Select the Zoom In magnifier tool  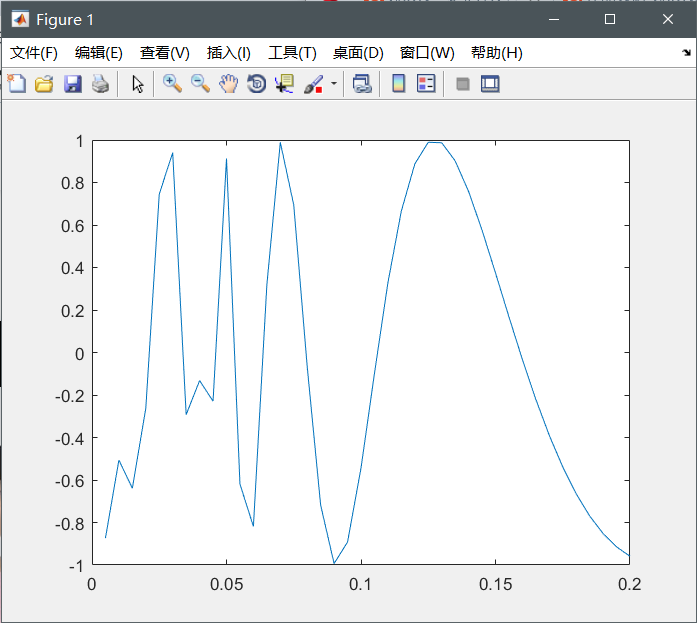[x=172, y=84]
